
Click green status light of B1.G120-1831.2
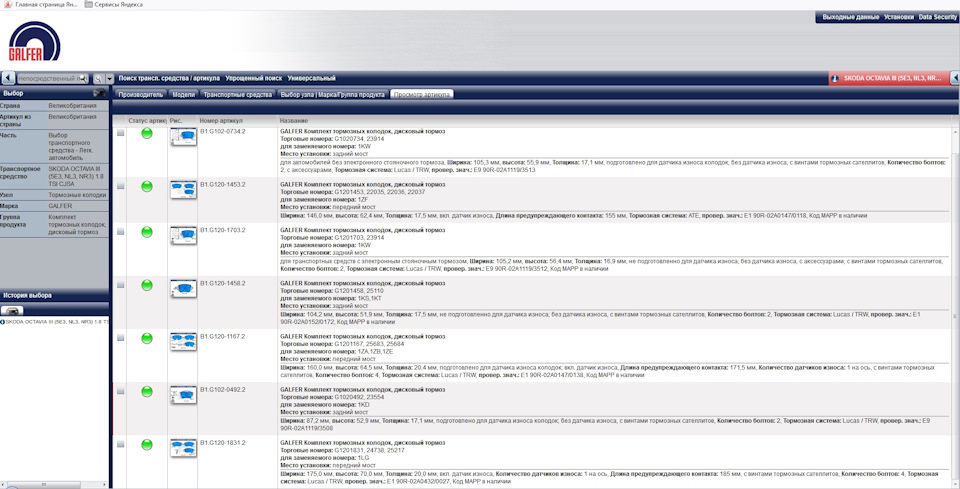tap(147, 444)
